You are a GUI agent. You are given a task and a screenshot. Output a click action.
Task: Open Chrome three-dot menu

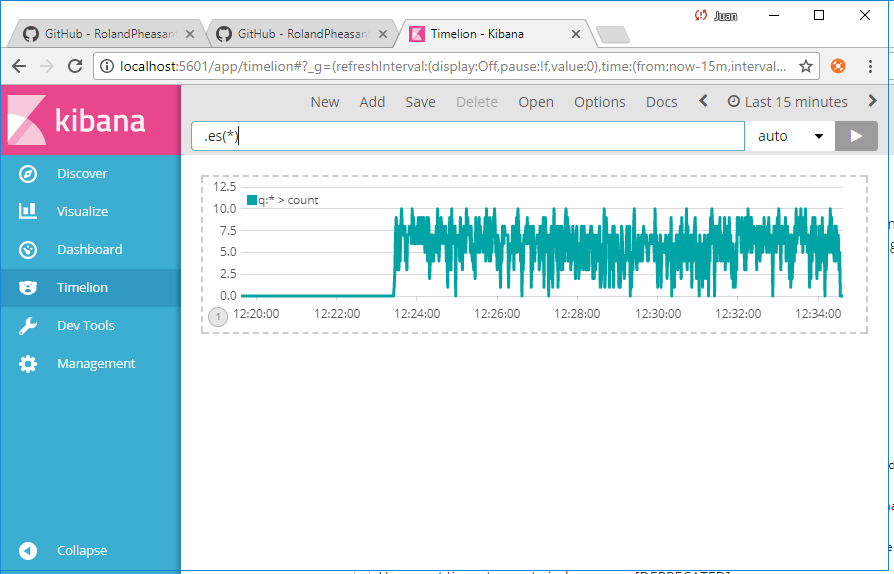[870, 66]
